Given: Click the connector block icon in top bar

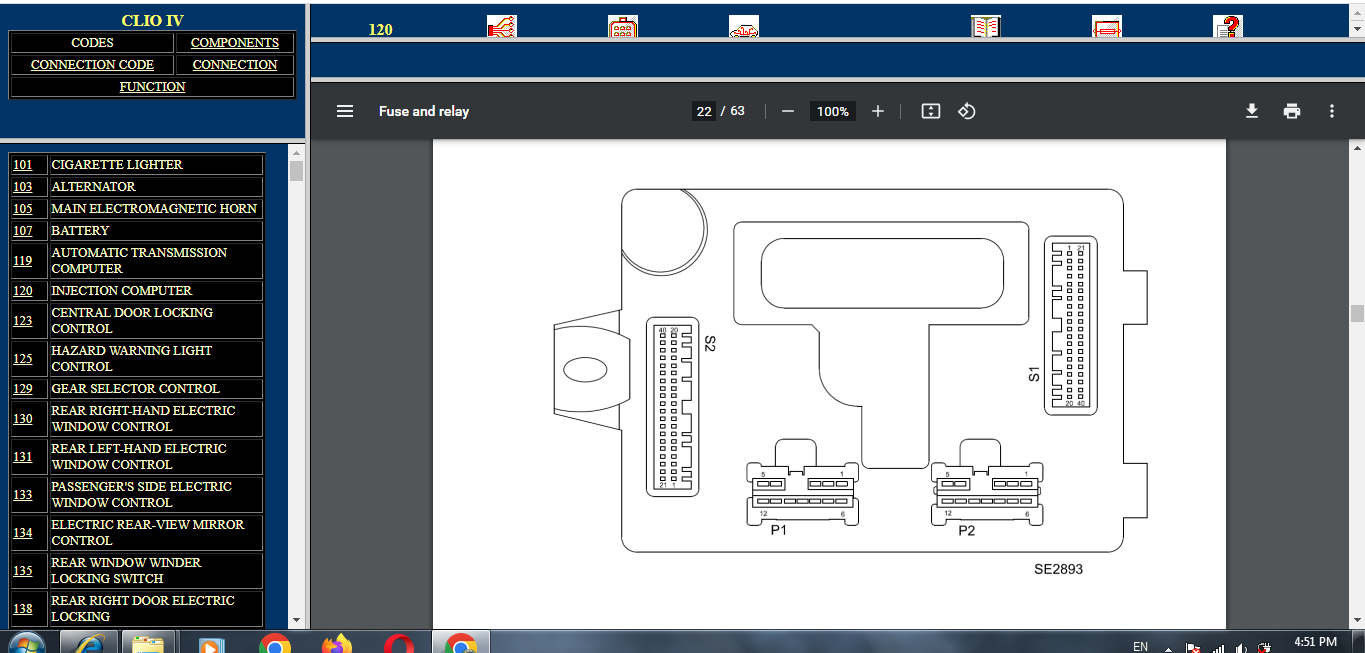Looking at the screenshot, I should point(622,28).
